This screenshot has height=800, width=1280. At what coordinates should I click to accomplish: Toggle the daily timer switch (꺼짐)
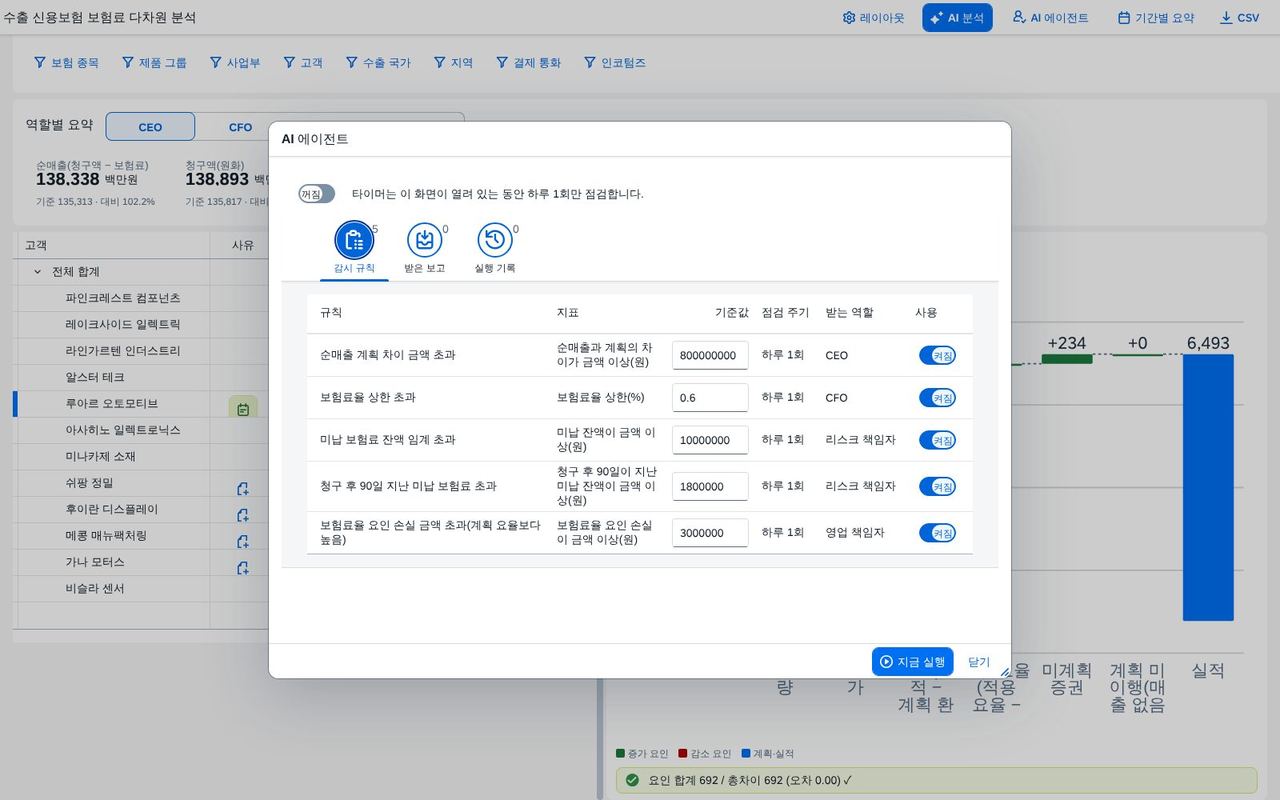click(x=316, y=194)
